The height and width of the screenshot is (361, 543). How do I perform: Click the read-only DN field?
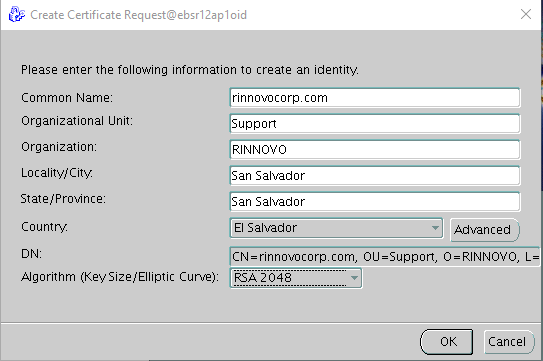pyautogui.click(x=385, y=257)
